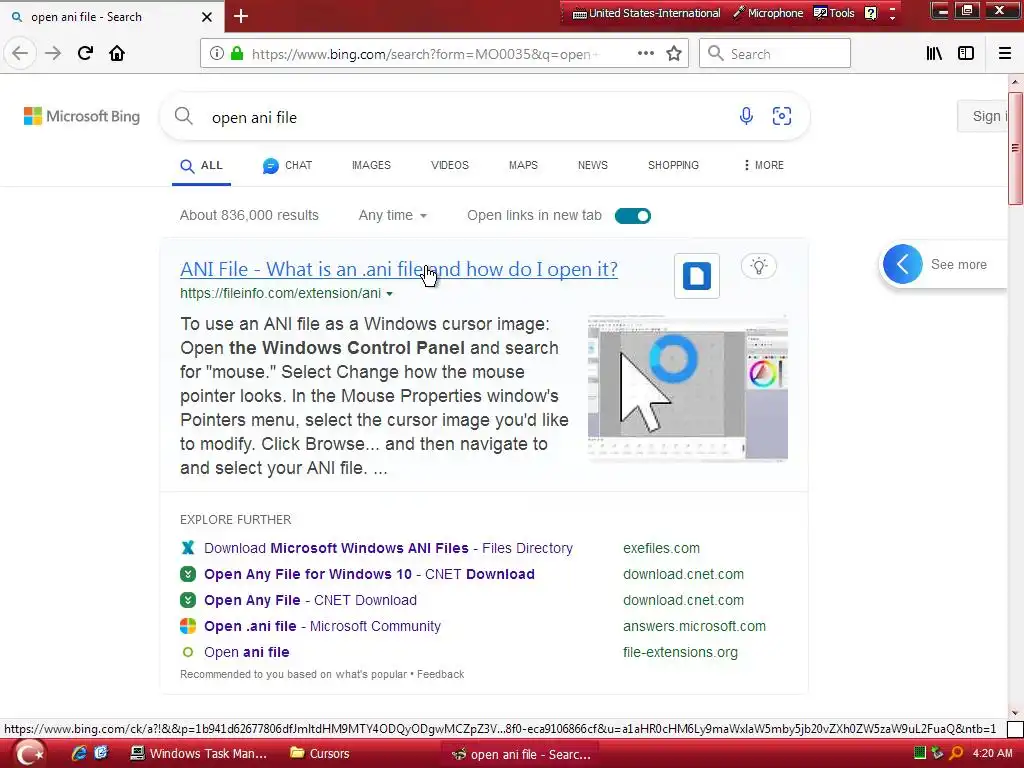This screenshot has height=768, width=1024.
Task: Close the 'open ani file - Search' tab
Action: [x=207, y=17]
